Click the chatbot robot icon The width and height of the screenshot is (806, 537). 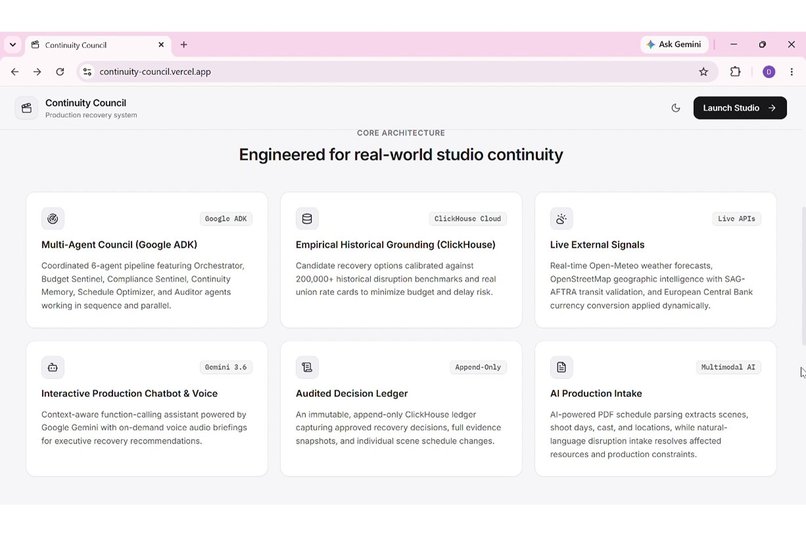tap(52, 367)
